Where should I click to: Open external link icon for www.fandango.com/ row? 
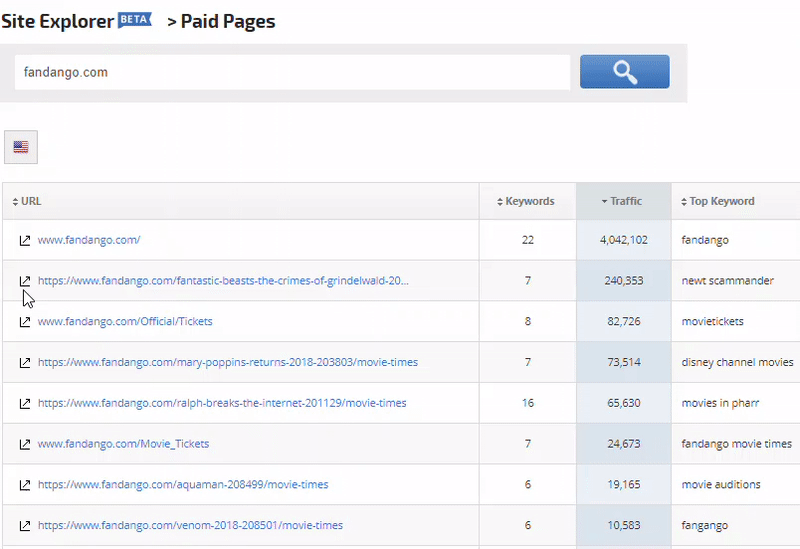click(x=25, y=240)
